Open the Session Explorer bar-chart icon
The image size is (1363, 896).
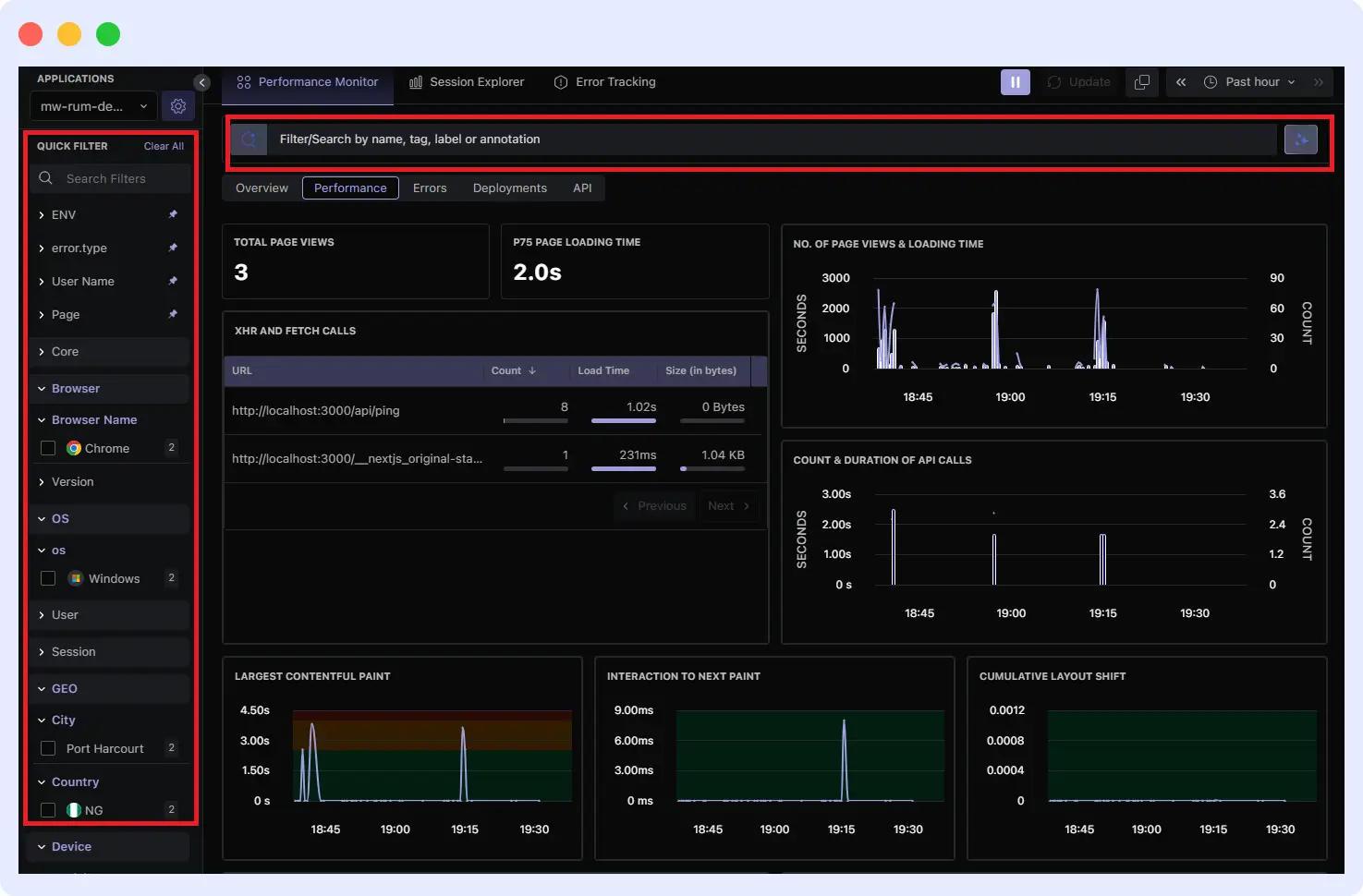(417, 81)
